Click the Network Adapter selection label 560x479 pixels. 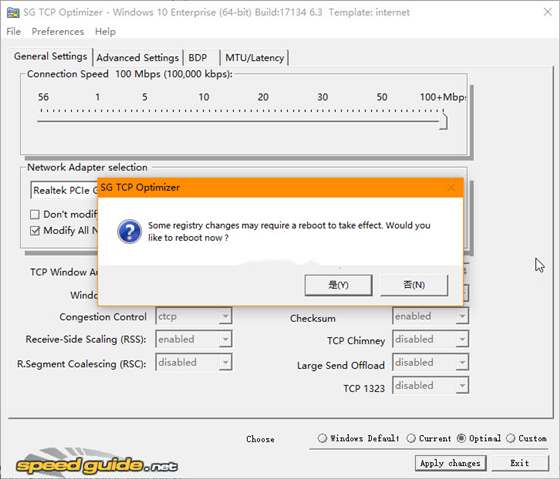(87, 167)
